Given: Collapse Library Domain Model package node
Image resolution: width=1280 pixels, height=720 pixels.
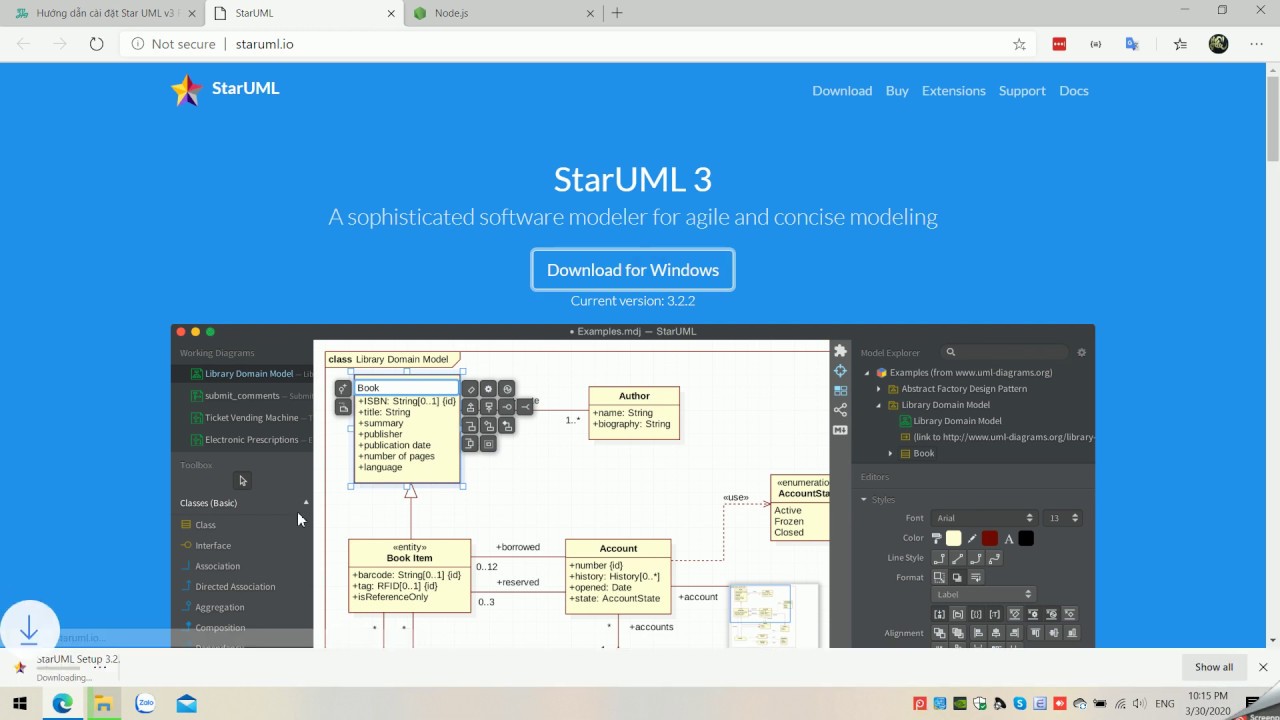Looking at the screenshot, I should point(879,405).
